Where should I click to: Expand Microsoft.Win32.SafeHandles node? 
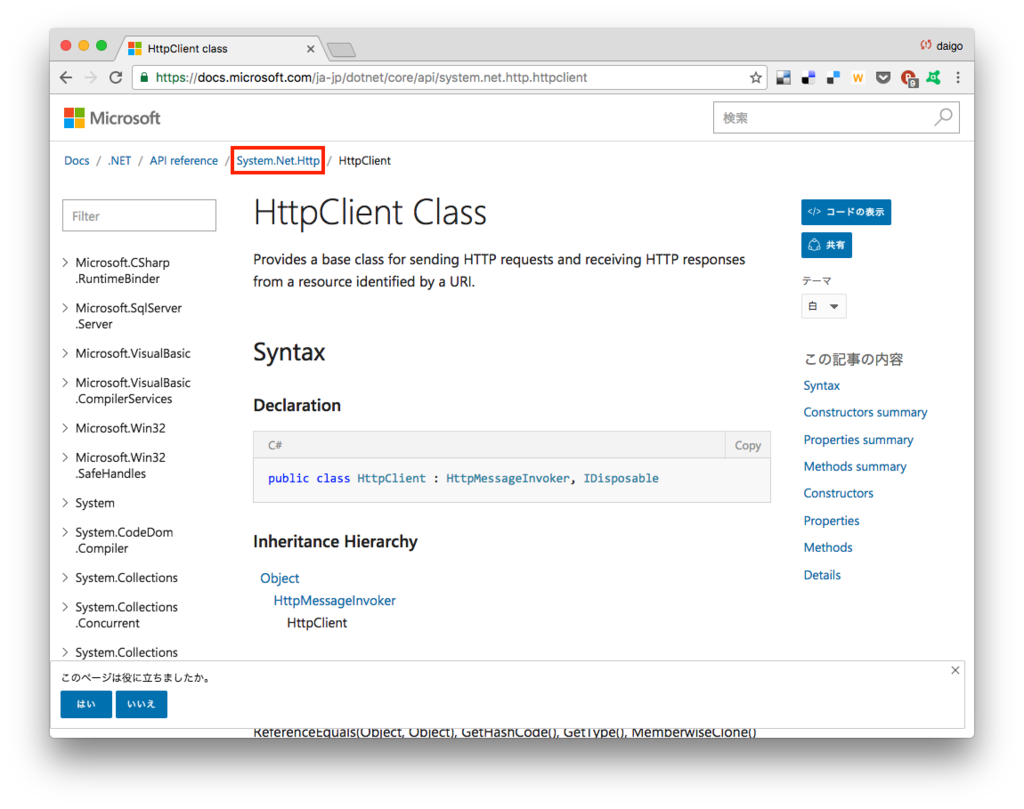[65, 457]
